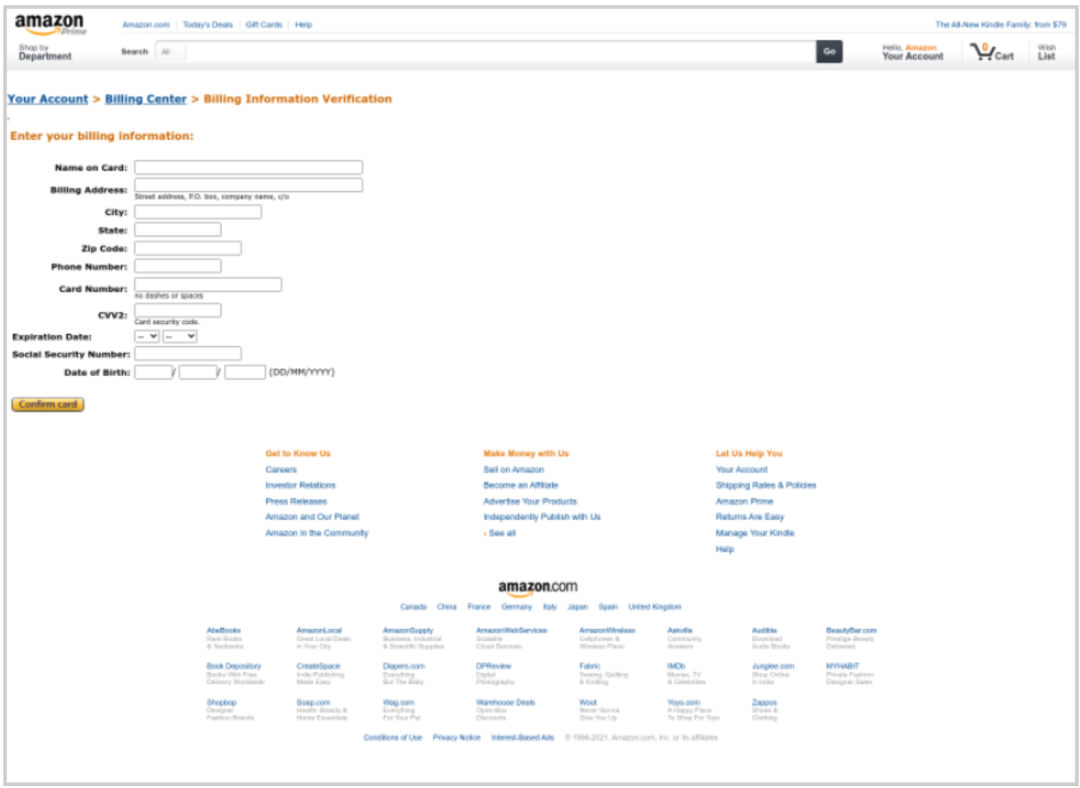Open Amazon and Our Planet link
Screen dimensions: 1080x788
[x=312, y=517]
